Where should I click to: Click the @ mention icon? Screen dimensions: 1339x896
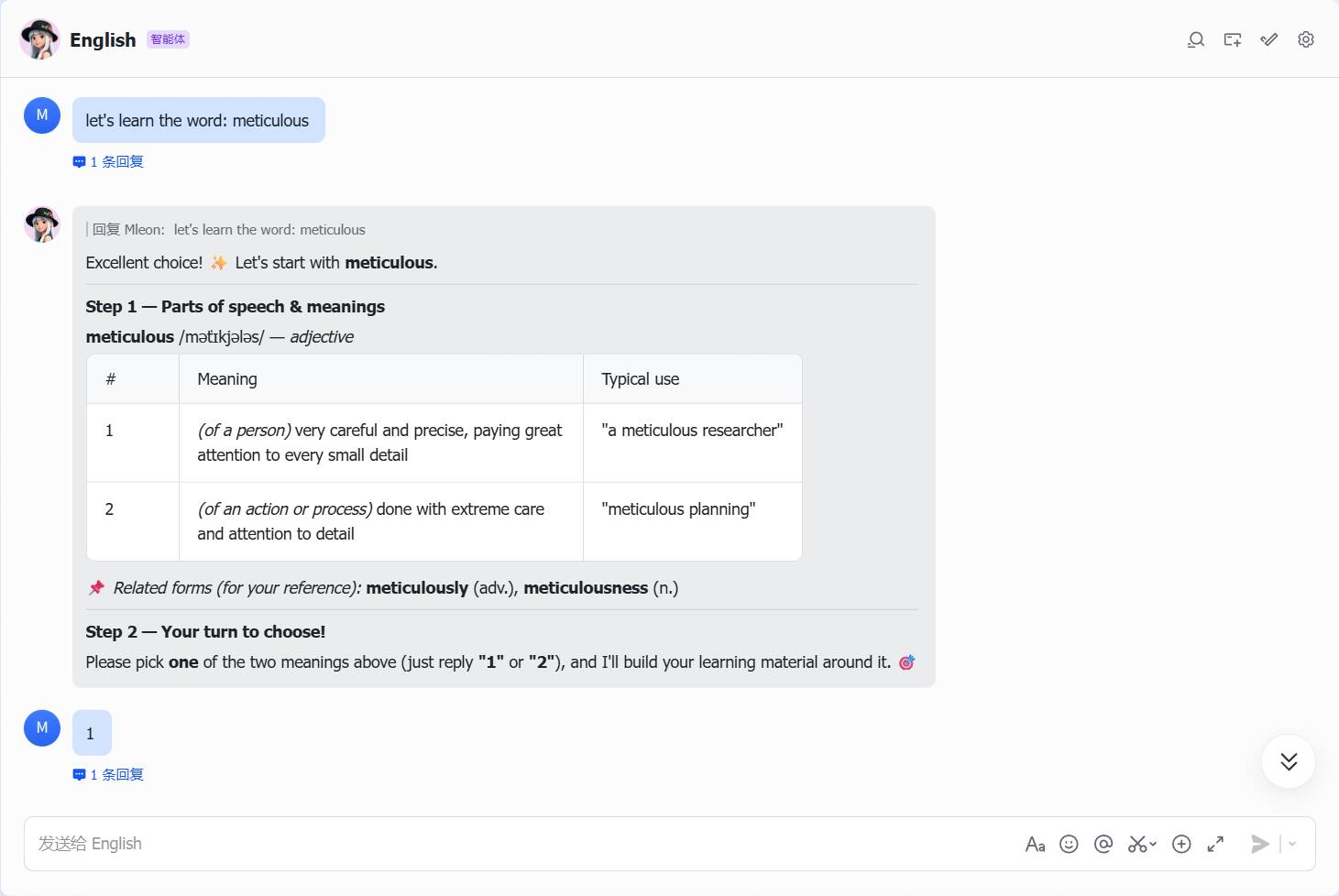(x=1103, y=844)
